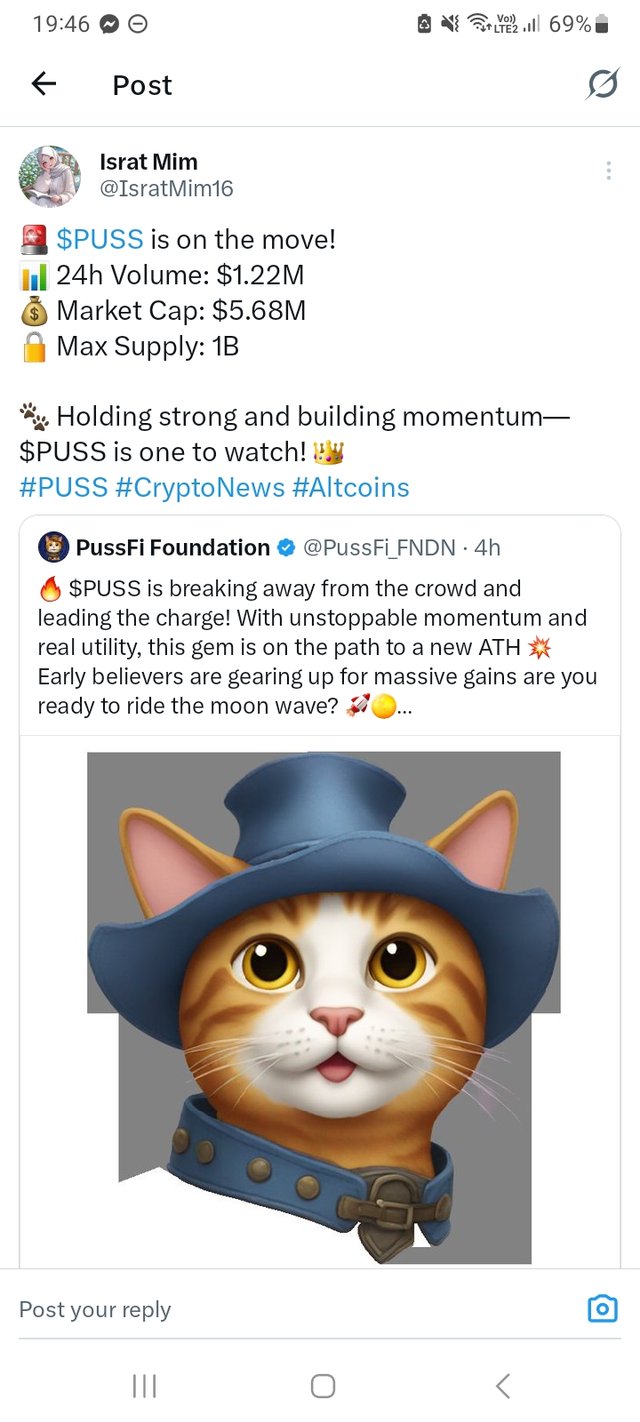Tap the @IsratMim16 handle
Image resolution: width=640 pixels, height=1422 pixels.
click(167, 187)
